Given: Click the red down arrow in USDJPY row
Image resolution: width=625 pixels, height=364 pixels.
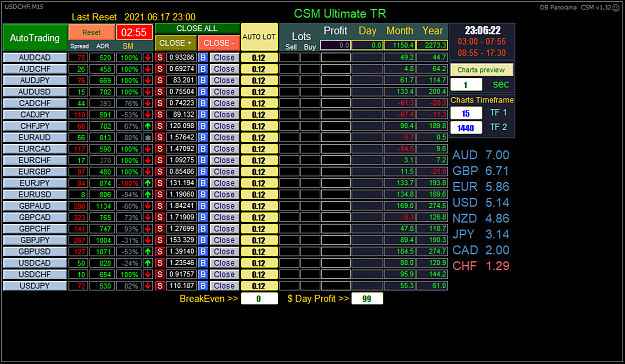Looking at the screenshot, I should coord(148,286).
